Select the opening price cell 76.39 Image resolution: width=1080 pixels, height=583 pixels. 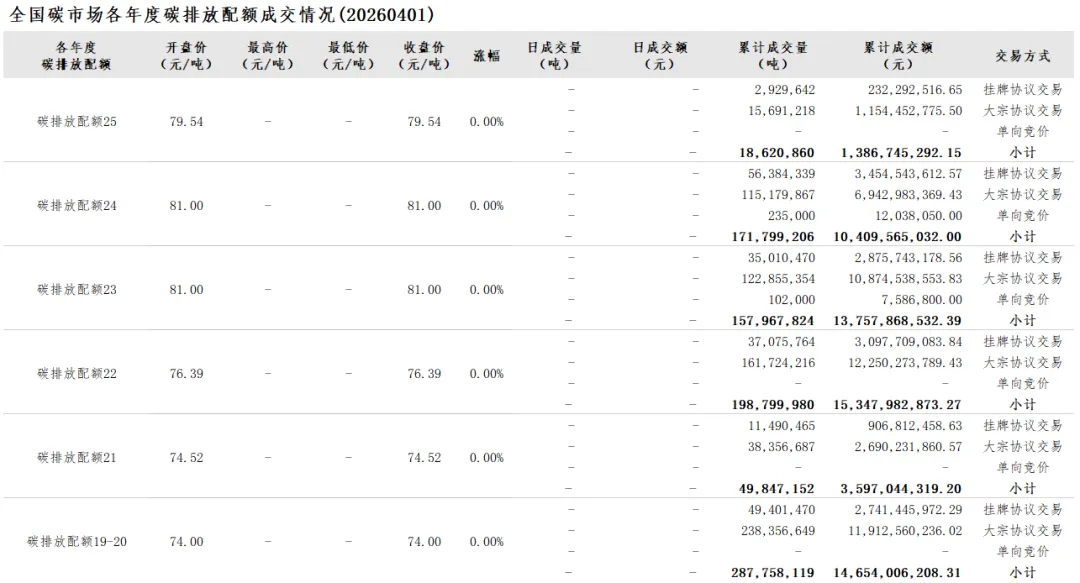186,374
